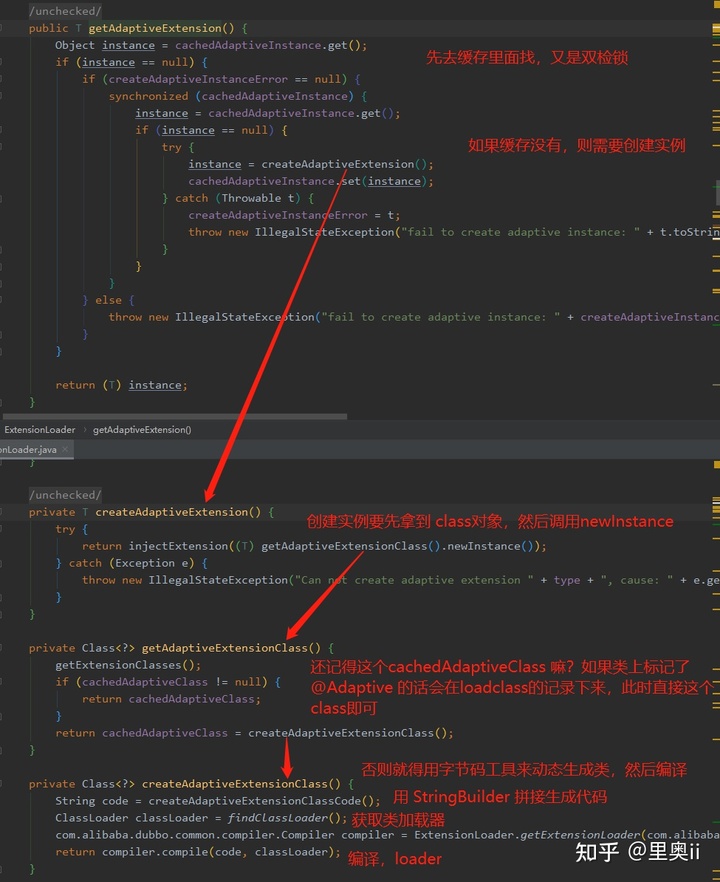Screen dimensions: 720x882
Task: Click compiler.compile(code, classLoader) statement
Action: click(221, 852)
